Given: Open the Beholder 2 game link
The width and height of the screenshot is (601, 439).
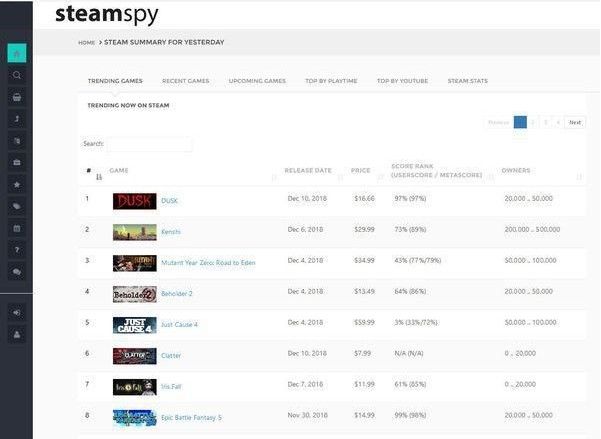Looking at the screenshot, I should click(177, 294).
